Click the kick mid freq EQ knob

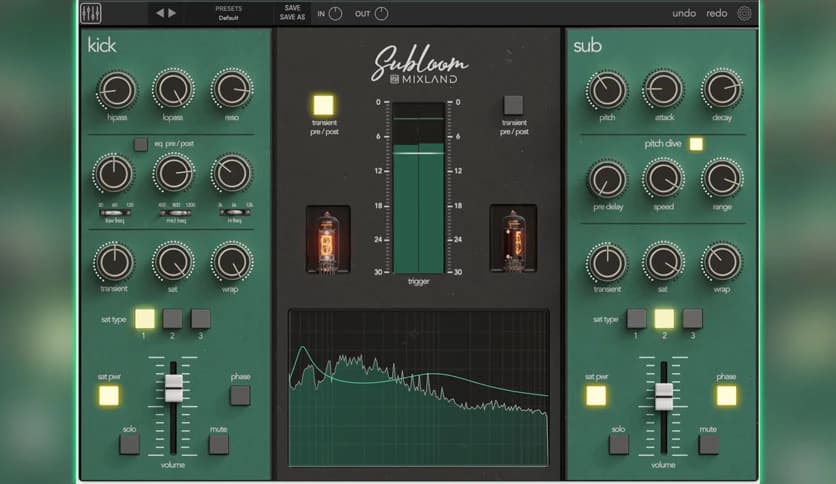(x=173, y=173)
